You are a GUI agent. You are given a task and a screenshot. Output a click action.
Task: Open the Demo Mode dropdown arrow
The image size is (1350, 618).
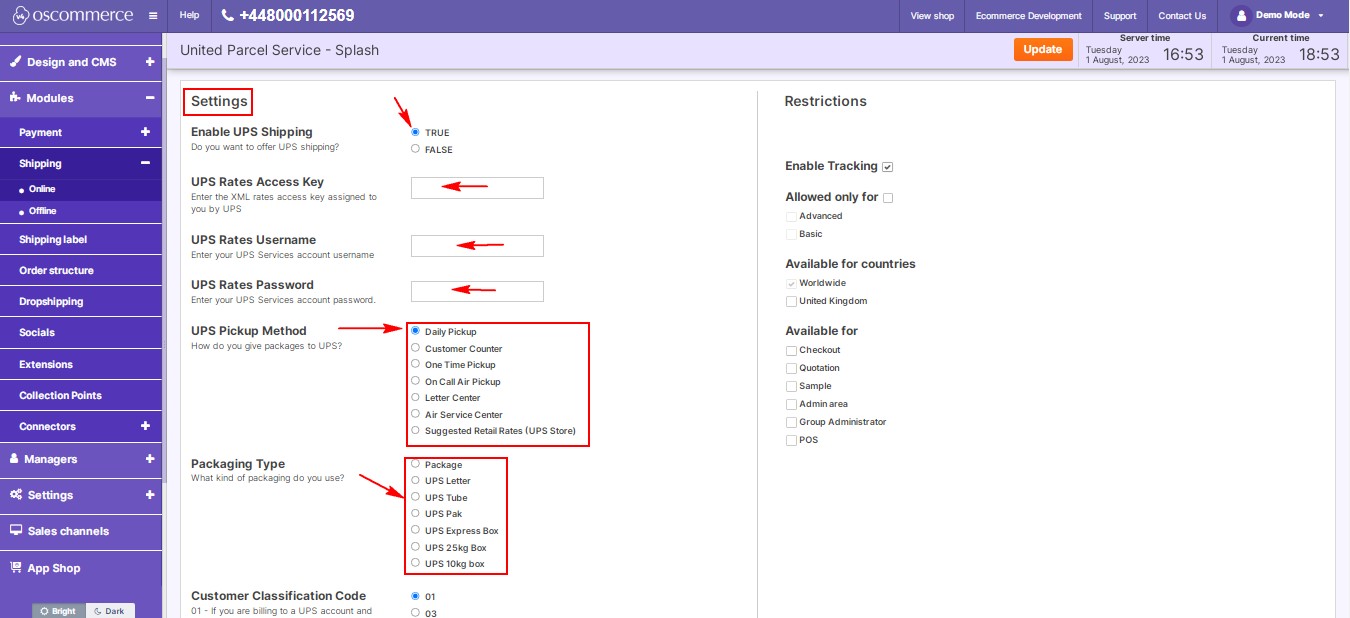tap(1321, 16)
